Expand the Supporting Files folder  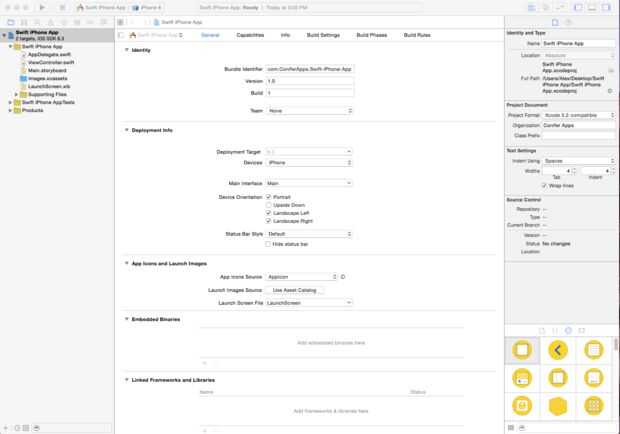click(x=16, y=94)
